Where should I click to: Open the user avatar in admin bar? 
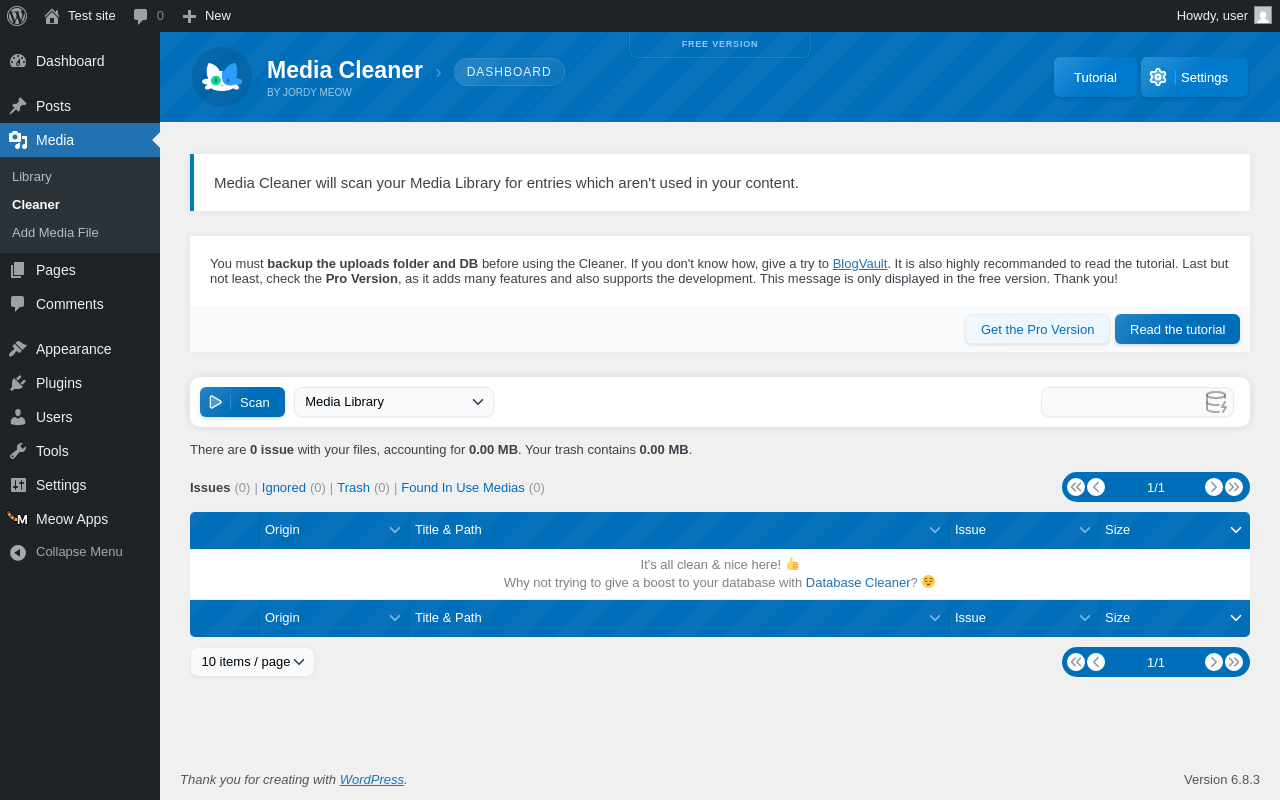tap(1263, 15)
